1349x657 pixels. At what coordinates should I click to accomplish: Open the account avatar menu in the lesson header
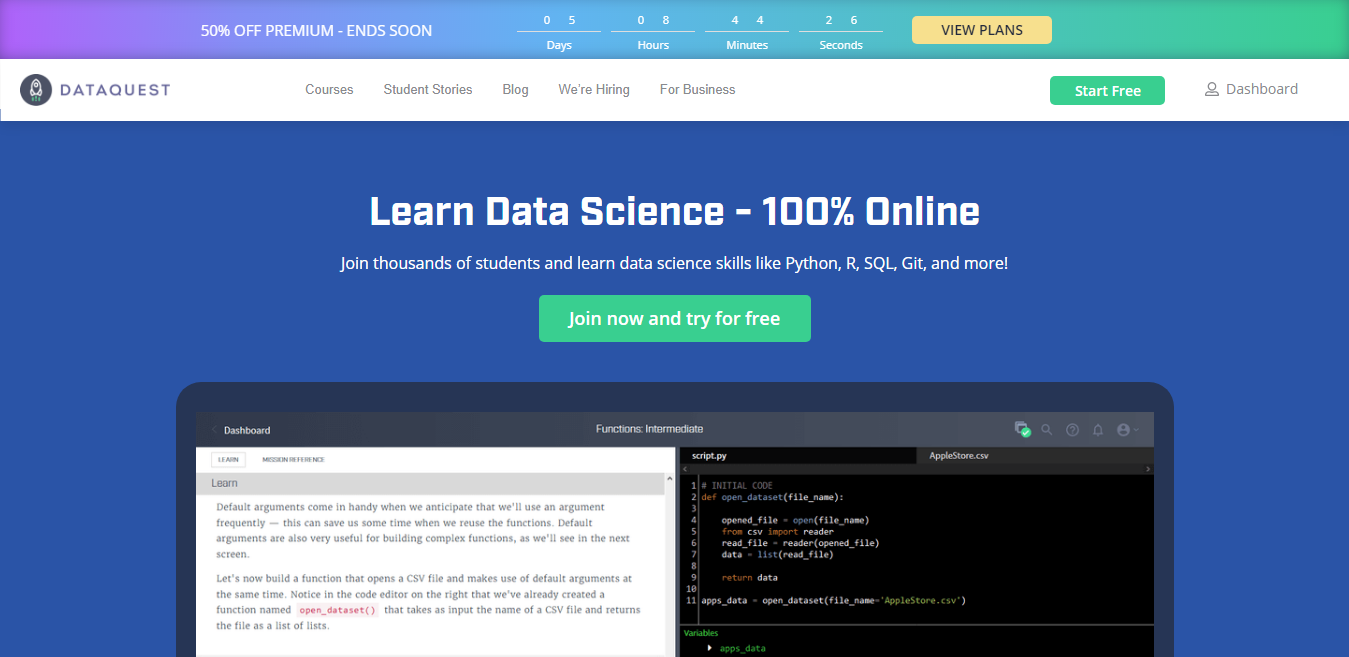[x=1126, y=430]
